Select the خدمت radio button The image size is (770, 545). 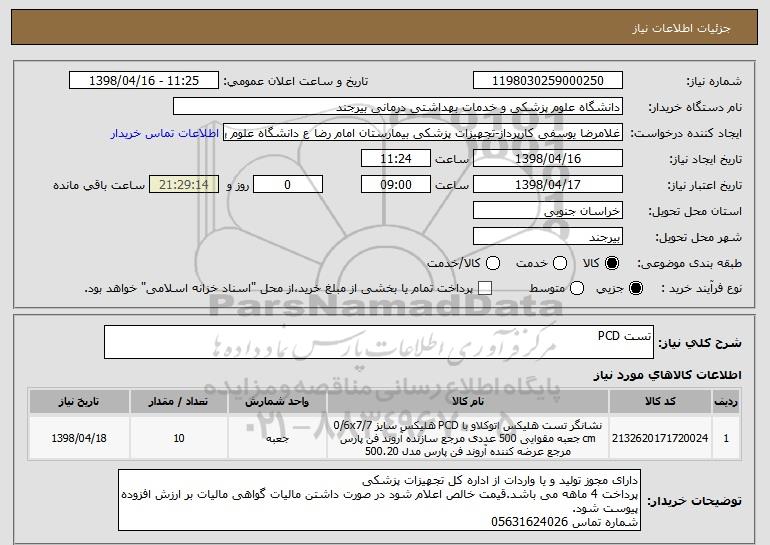click(x=560, y=264)
